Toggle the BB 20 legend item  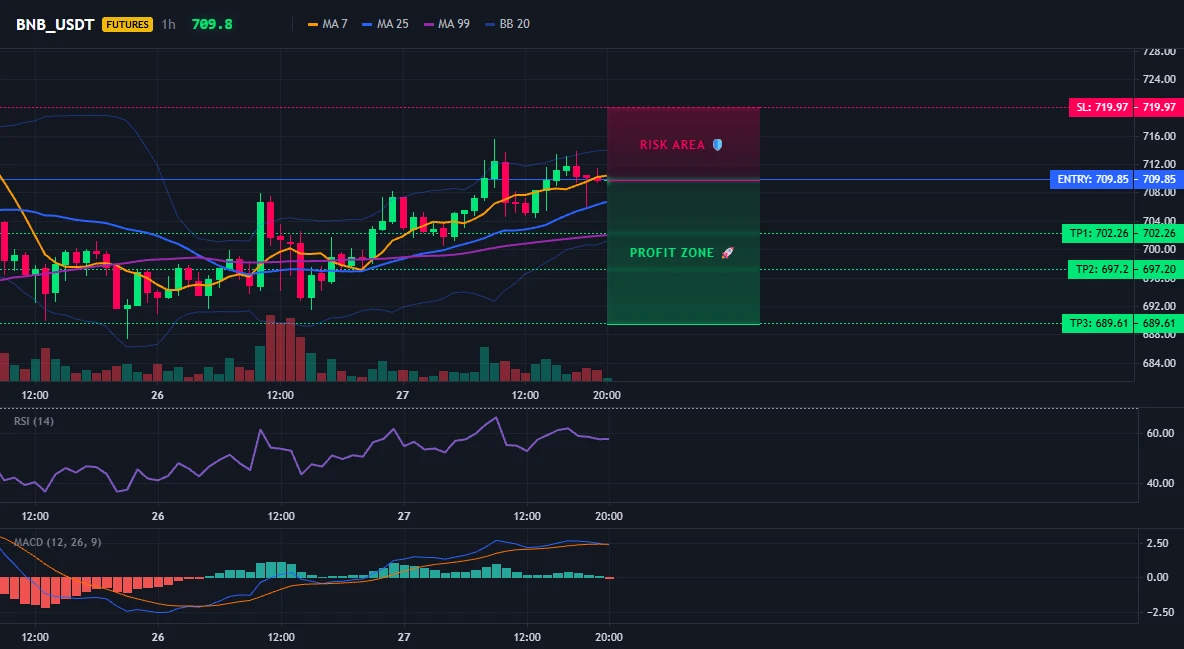click(x=507, y=24)
